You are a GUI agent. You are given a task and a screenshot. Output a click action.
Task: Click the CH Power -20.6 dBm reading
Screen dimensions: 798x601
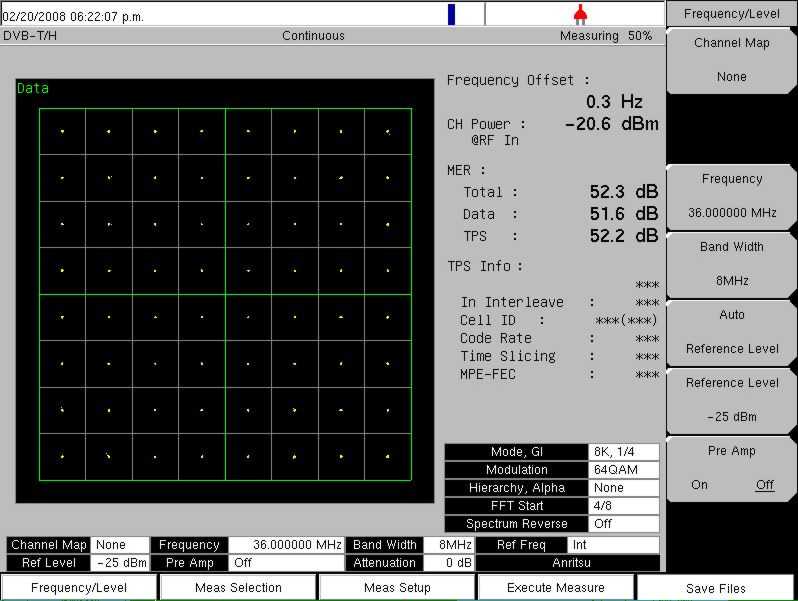tap(612, 124)
